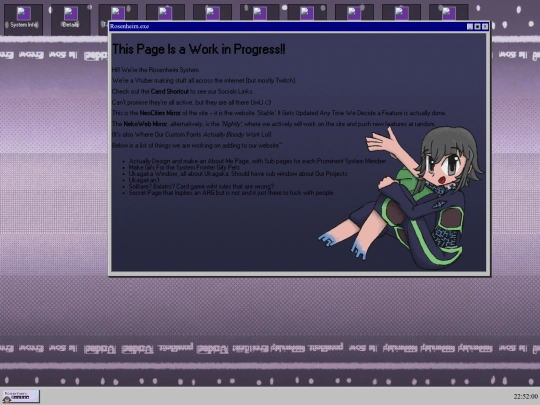Click the list item 'Solitare? Balatro? Card game'

pos(201,186)
